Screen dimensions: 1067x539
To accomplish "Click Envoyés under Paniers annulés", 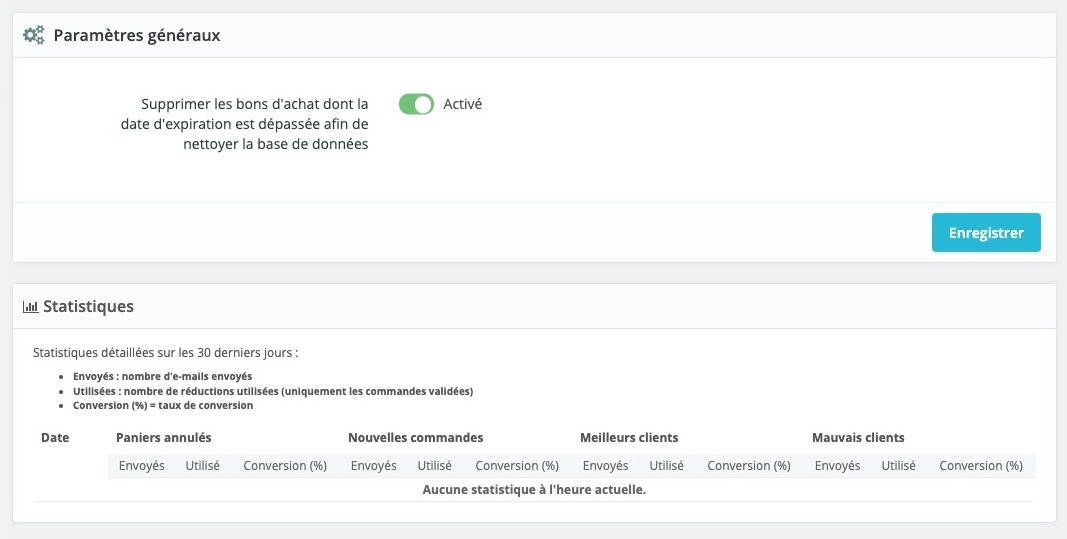I will 141,466.
